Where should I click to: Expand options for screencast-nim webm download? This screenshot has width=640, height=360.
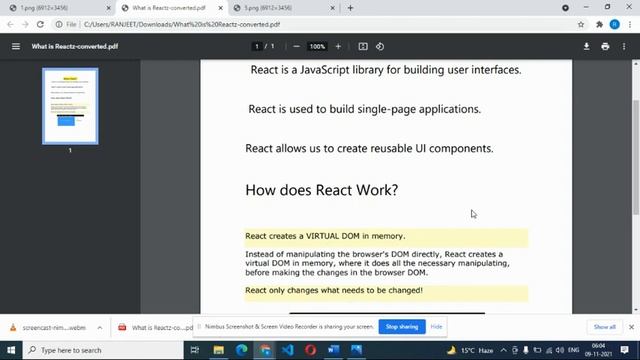pos(100,328)
